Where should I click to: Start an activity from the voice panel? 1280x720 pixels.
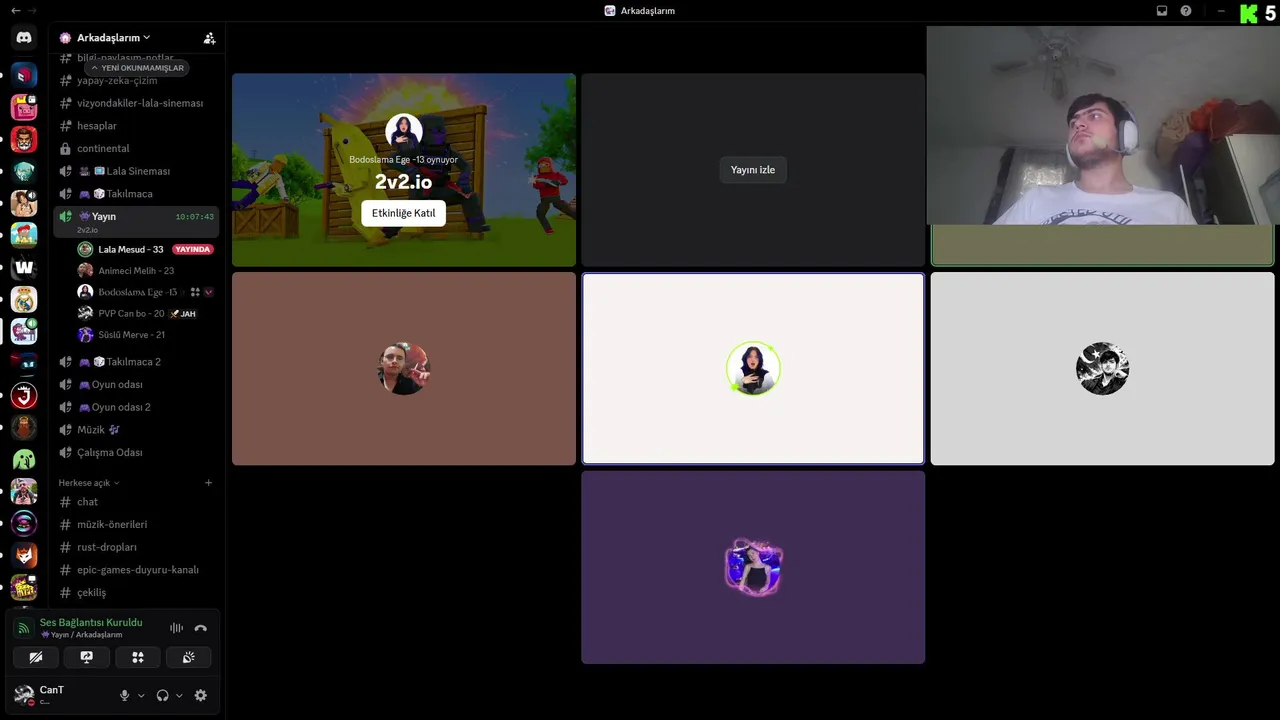coord(138,657)
